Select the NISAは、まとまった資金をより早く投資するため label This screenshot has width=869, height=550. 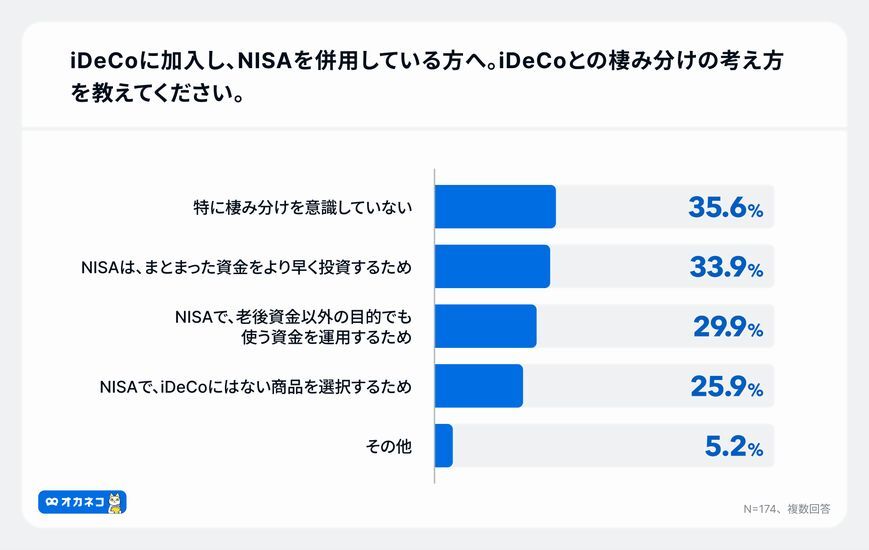pos(246,268)
